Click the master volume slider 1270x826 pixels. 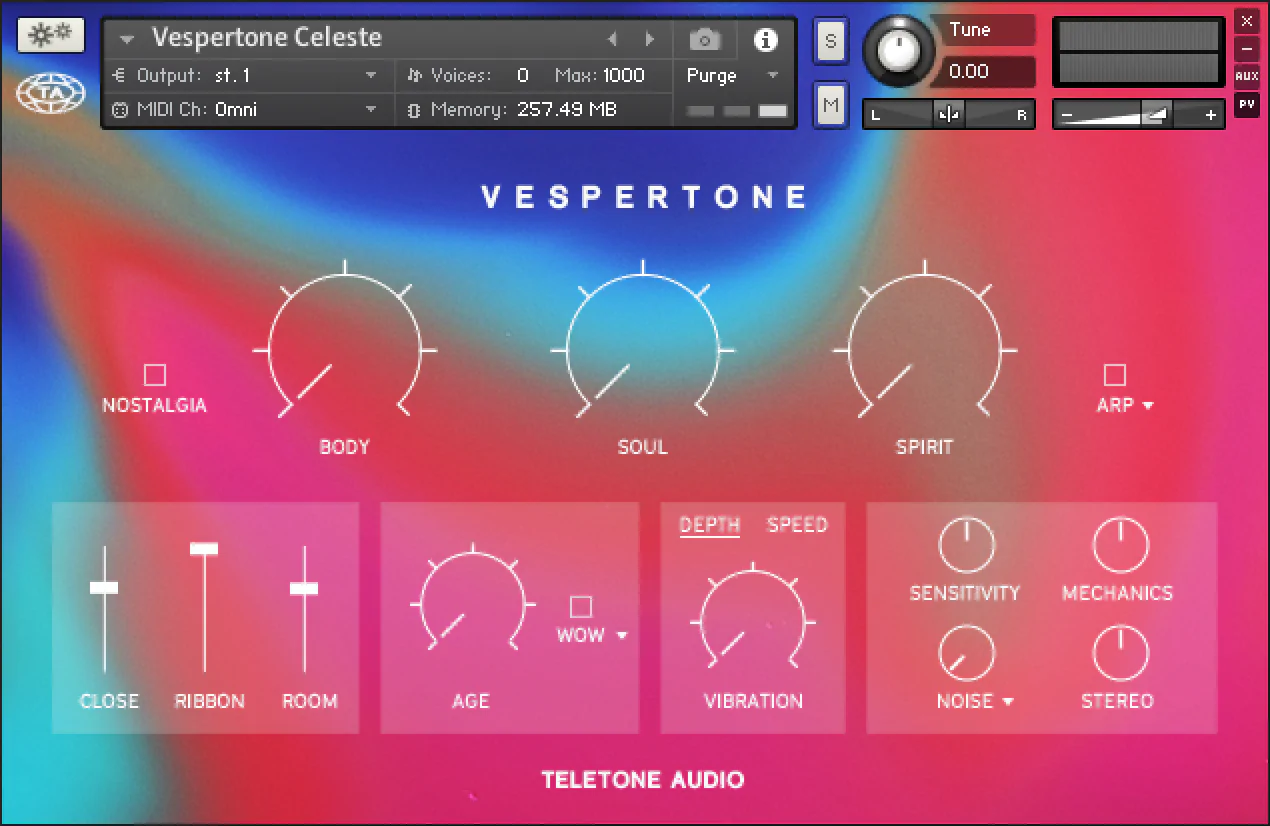coord(1139,115)
